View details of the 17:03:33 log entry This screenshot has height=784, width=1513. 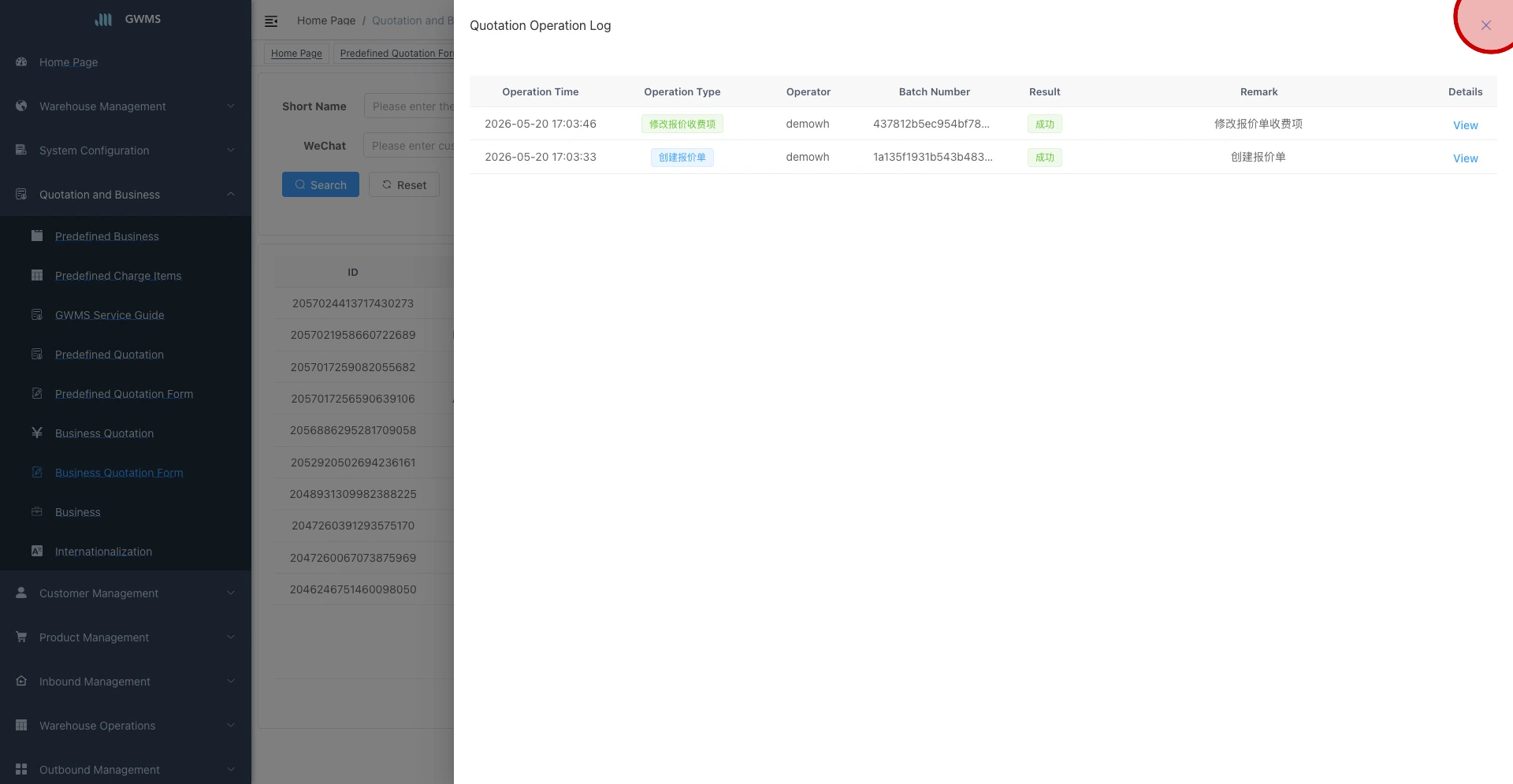[x=1465, y=158]
